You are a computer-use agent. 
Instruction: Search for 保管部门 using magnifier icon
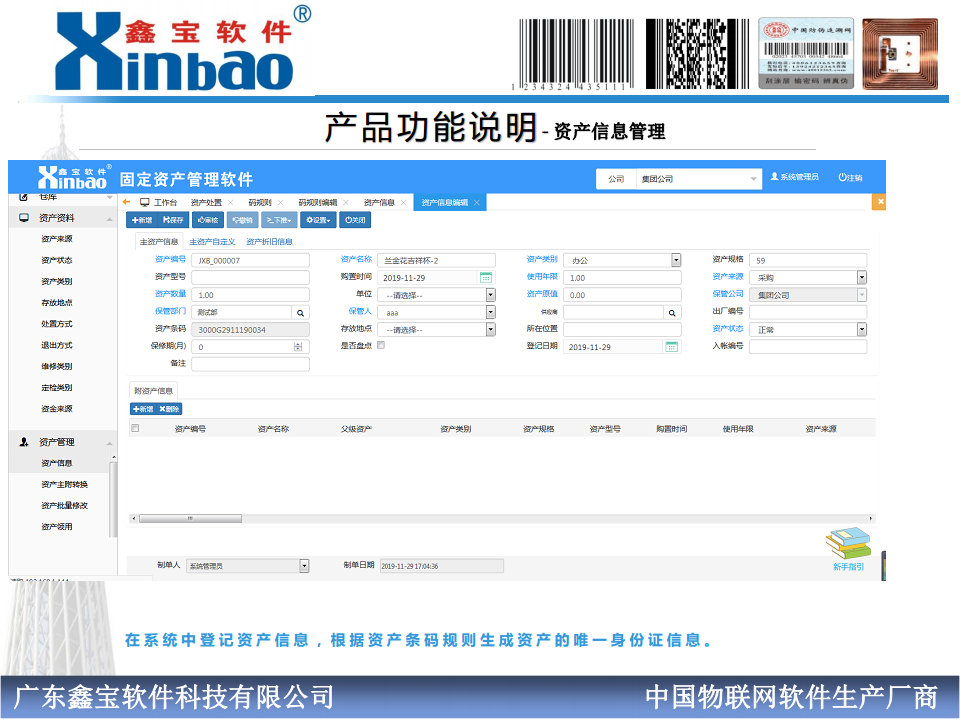point(300,312)
